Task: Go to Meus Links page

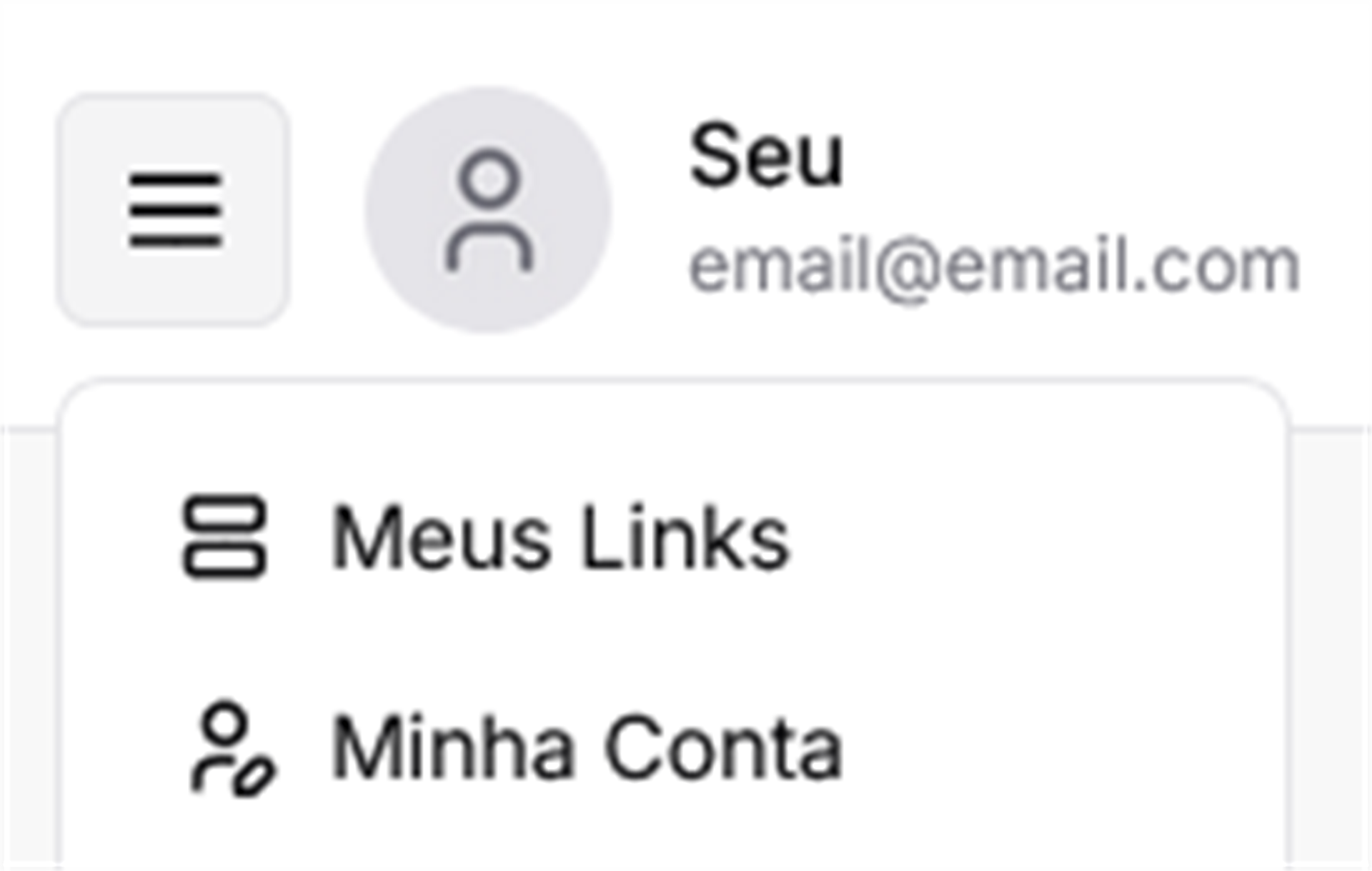Action: 560,537
